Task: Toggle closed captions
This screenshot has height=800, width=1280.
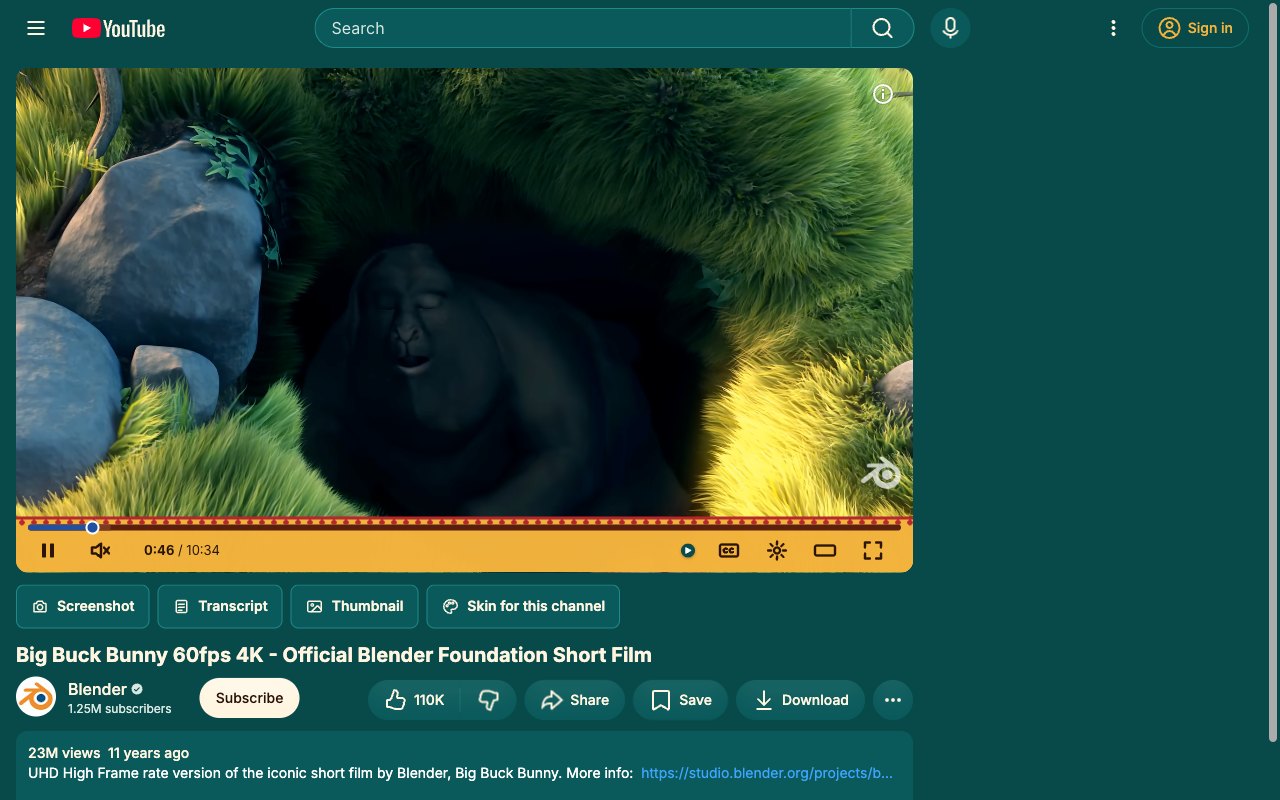Action: click(729, 550)
